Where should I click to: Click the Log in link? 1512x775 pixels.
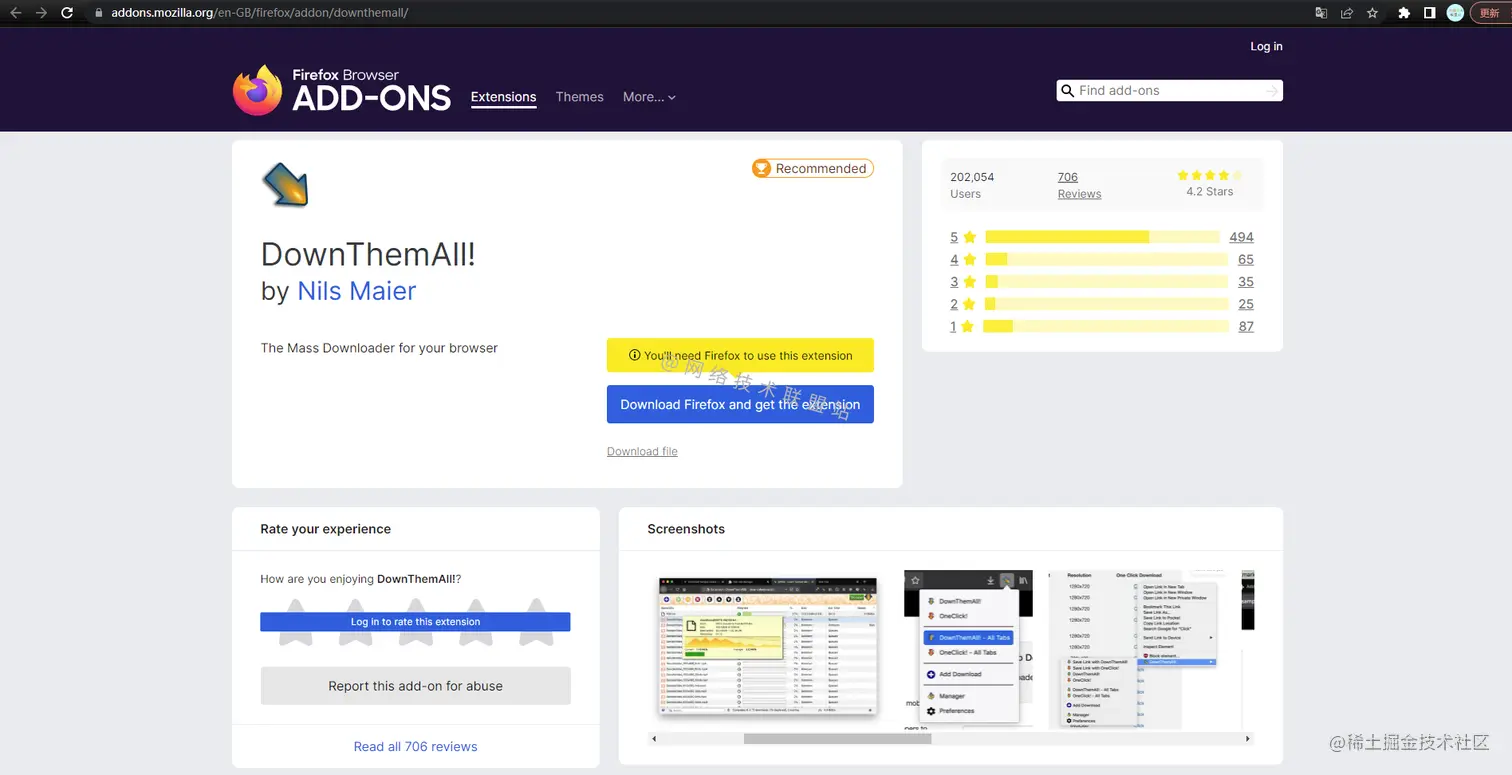click(1266, 46)
